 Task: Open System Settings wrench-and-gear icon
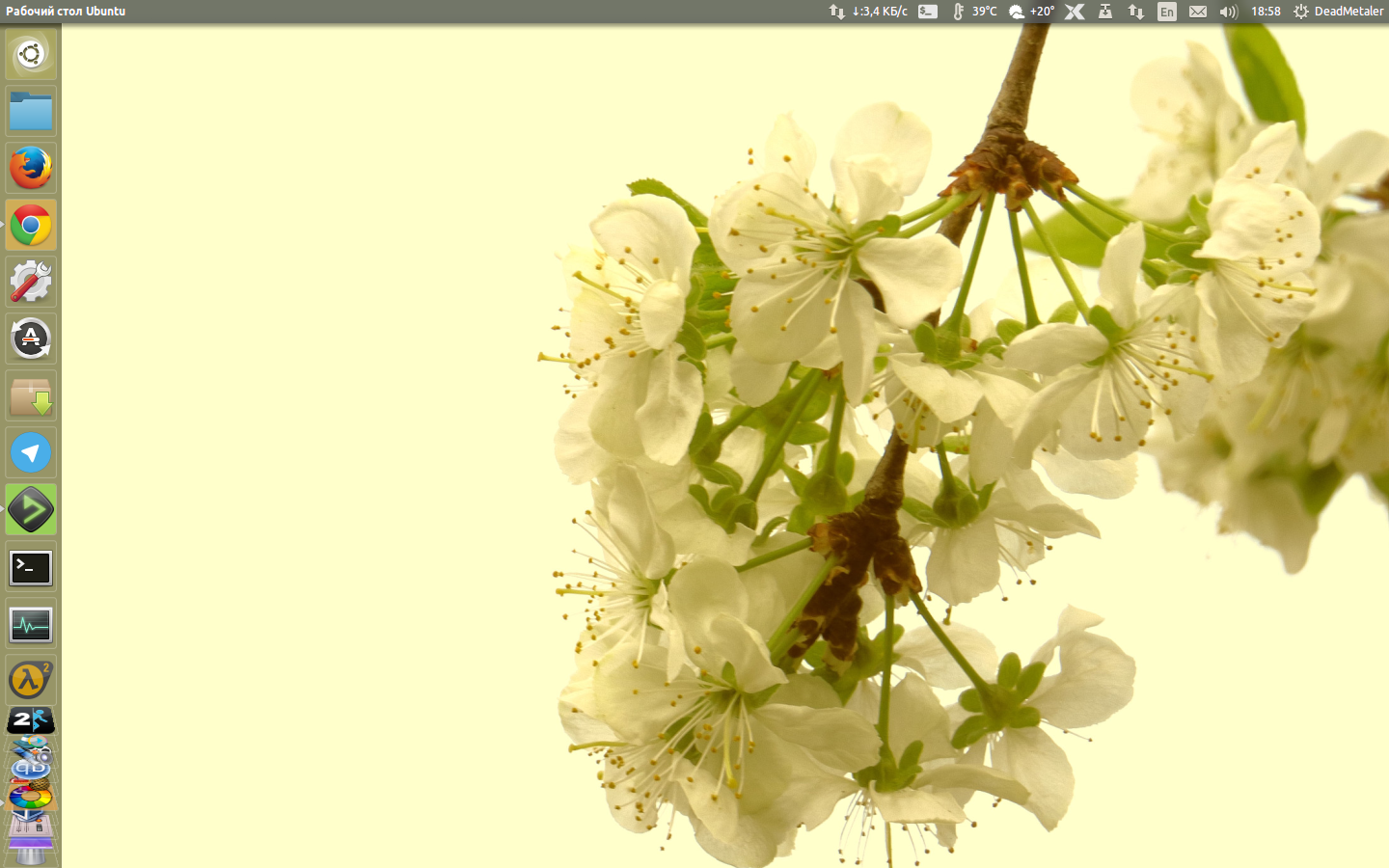pos(31,283)
